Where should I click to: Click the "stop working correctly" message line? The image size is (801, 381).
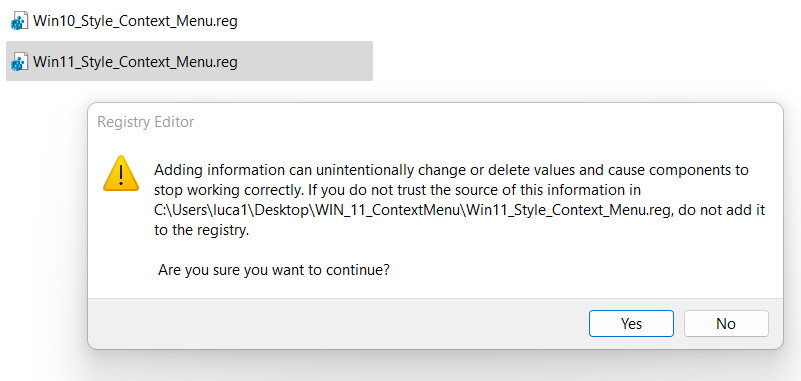tap(397, 190)
